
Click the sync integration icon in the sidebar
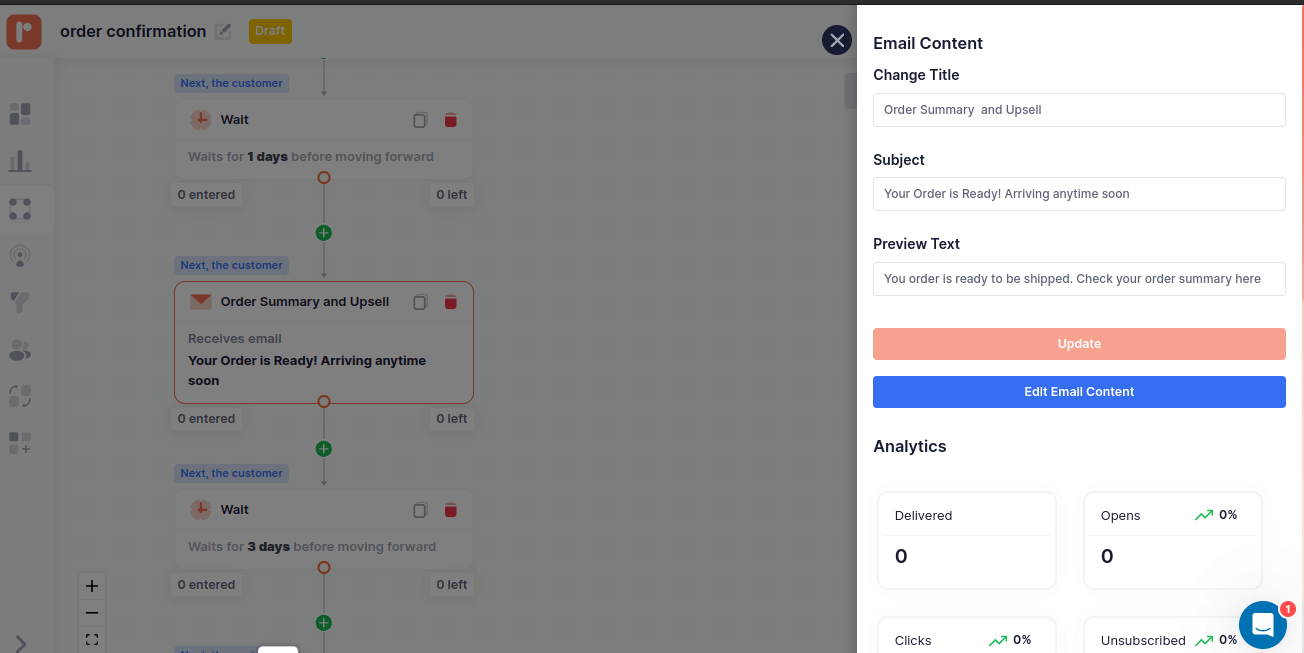20,396
